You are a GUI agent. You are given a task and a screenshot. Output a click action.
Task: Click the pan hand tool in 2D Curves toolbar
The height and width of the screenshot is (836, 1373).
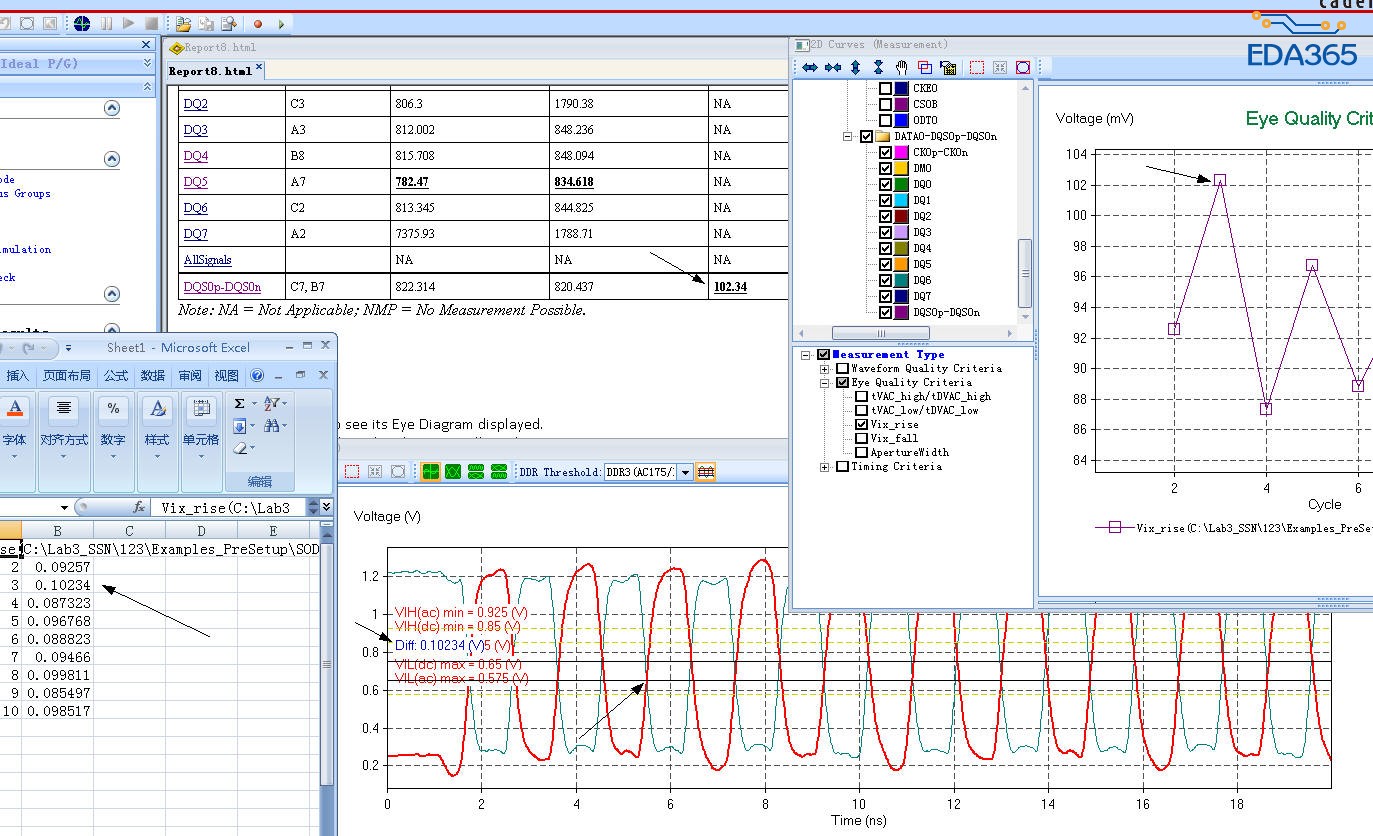coord(901,67)
